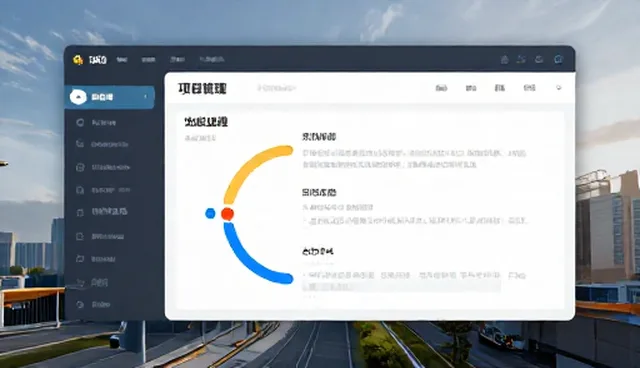
Task: Click the blue highlighted icon at the top-right corner
Action: [558, 60]
